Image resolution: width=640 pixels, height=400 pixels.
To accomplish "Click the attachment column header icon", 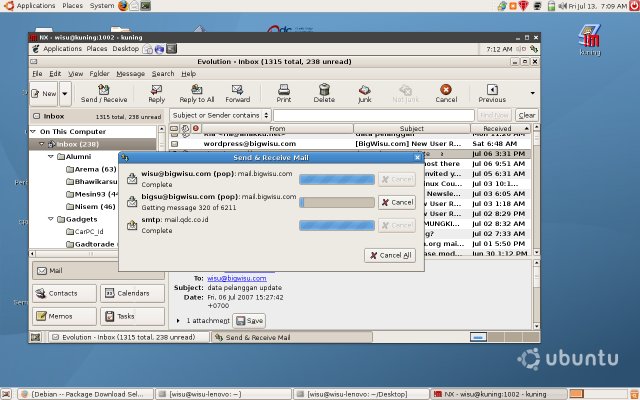I will (x=185, y=129).
